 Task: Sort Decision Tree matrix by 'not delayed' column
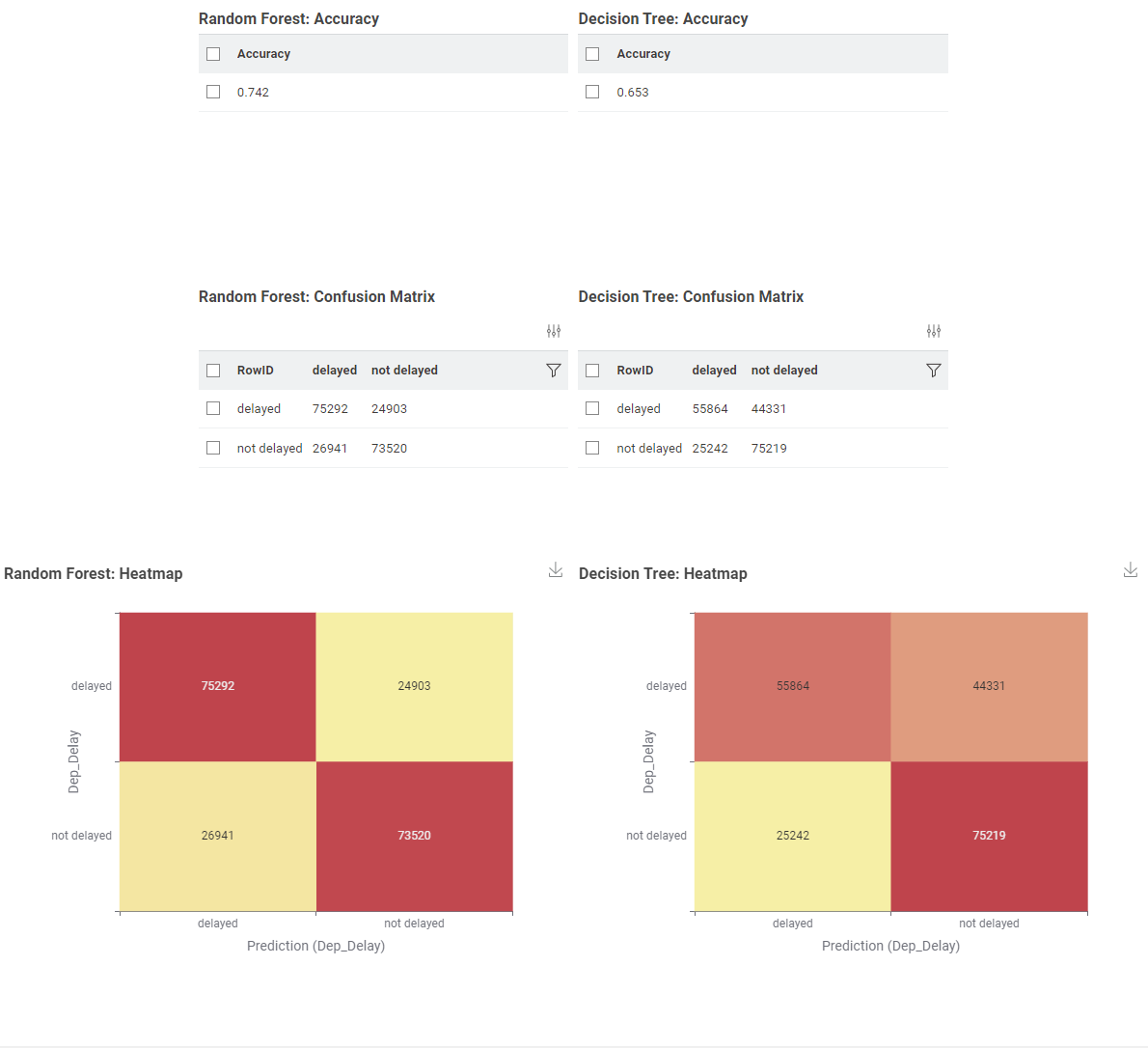(784, 371)
